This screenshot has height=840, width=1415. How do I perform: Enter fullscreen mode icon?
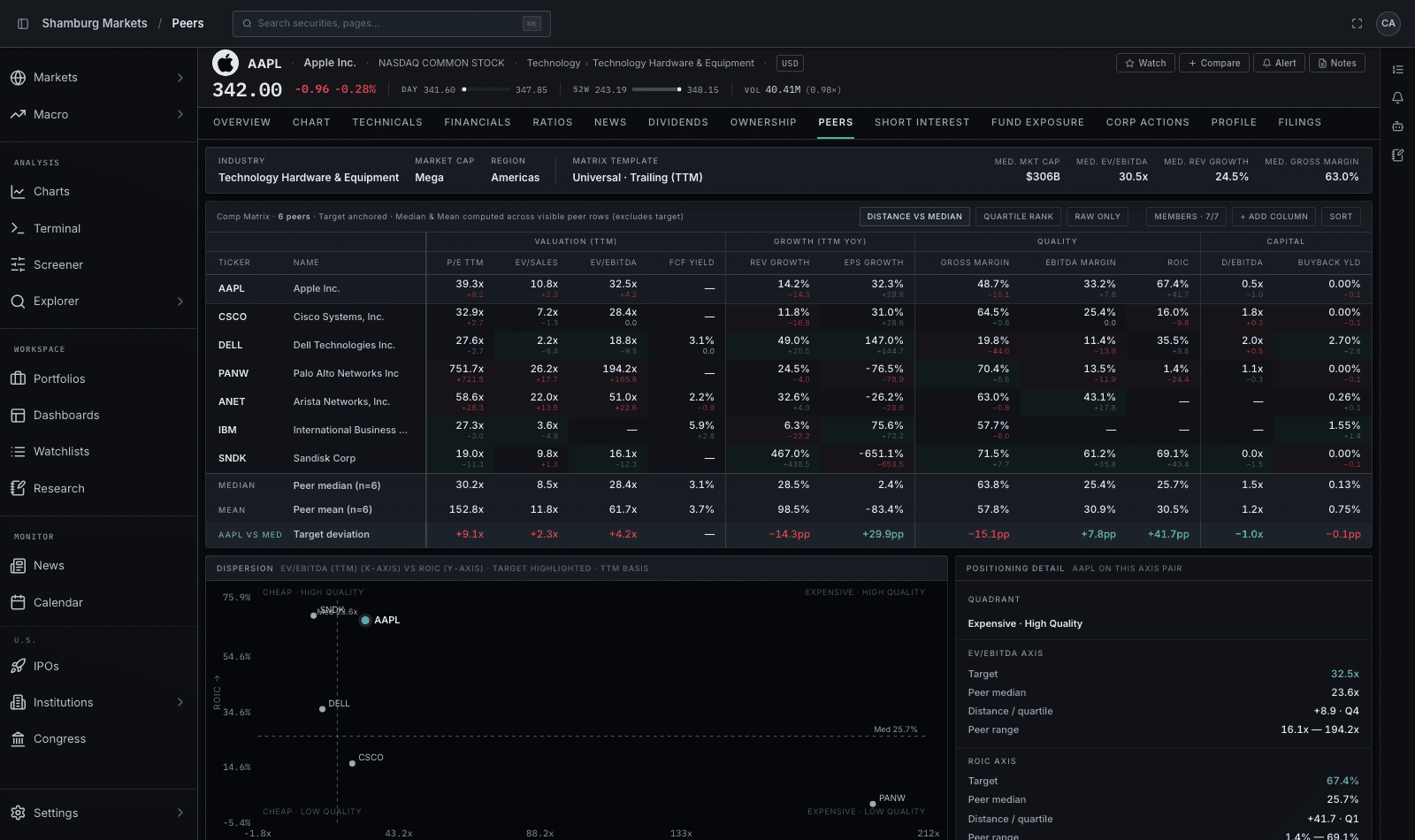point(1357,24)
